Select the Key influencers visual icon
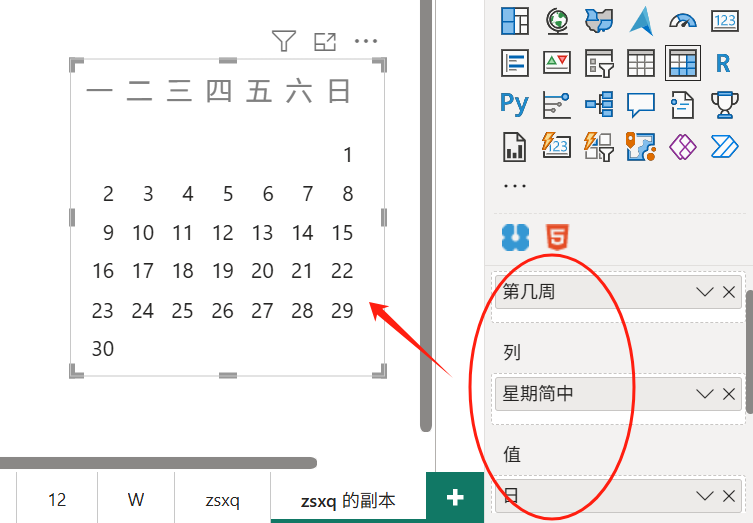 click(x=557, y=104)
